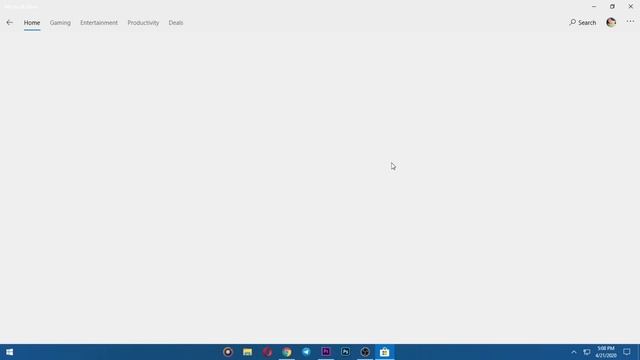Open the Action Center notifications icon
This screenshot has width=640, height=360.
627,352
